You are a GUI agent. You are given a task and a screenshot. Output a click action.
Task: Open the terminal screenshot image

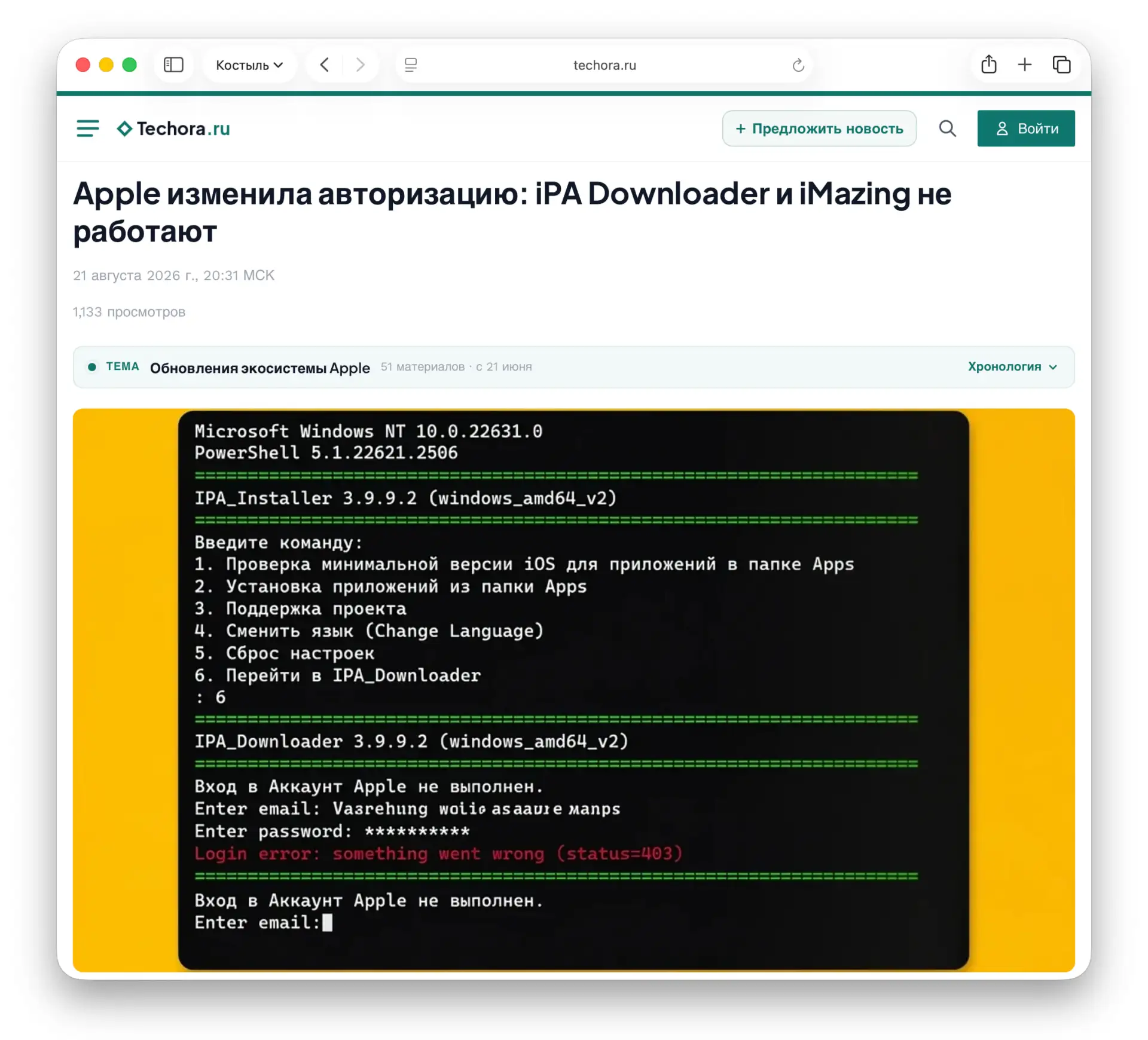573,690
